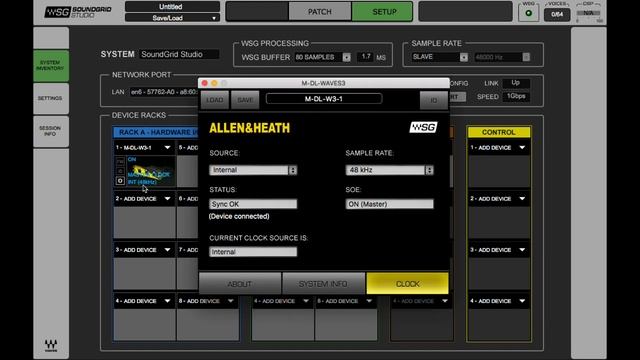
Task: Click the Rack A - Hardware header
Action: click(x=156, y=132)
